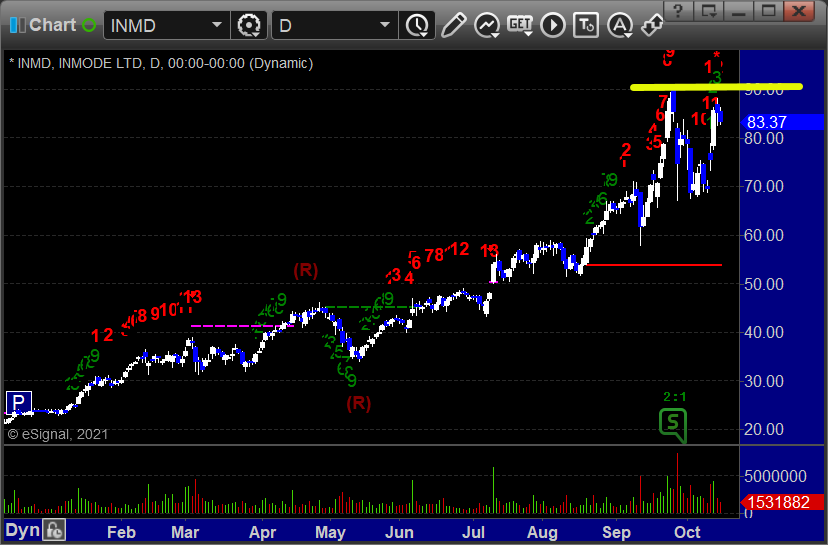Click the green S speech bubble marker
Screen dimensions: 828x545
[673, 425]
